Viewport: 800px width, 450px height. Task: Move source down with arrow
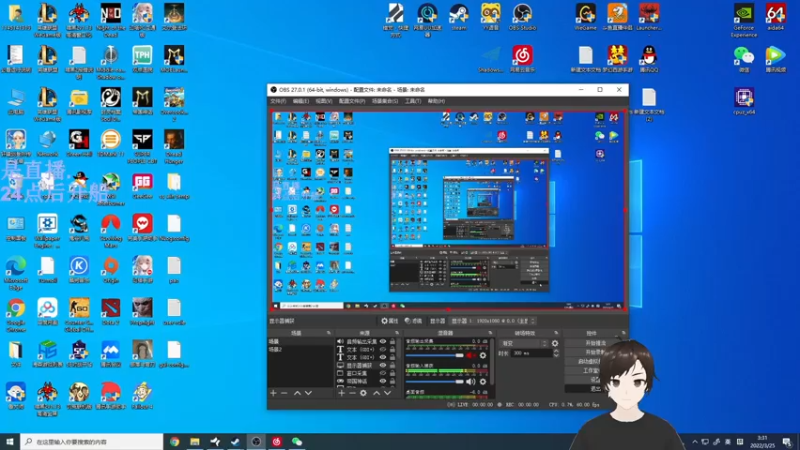pos(387,393)
